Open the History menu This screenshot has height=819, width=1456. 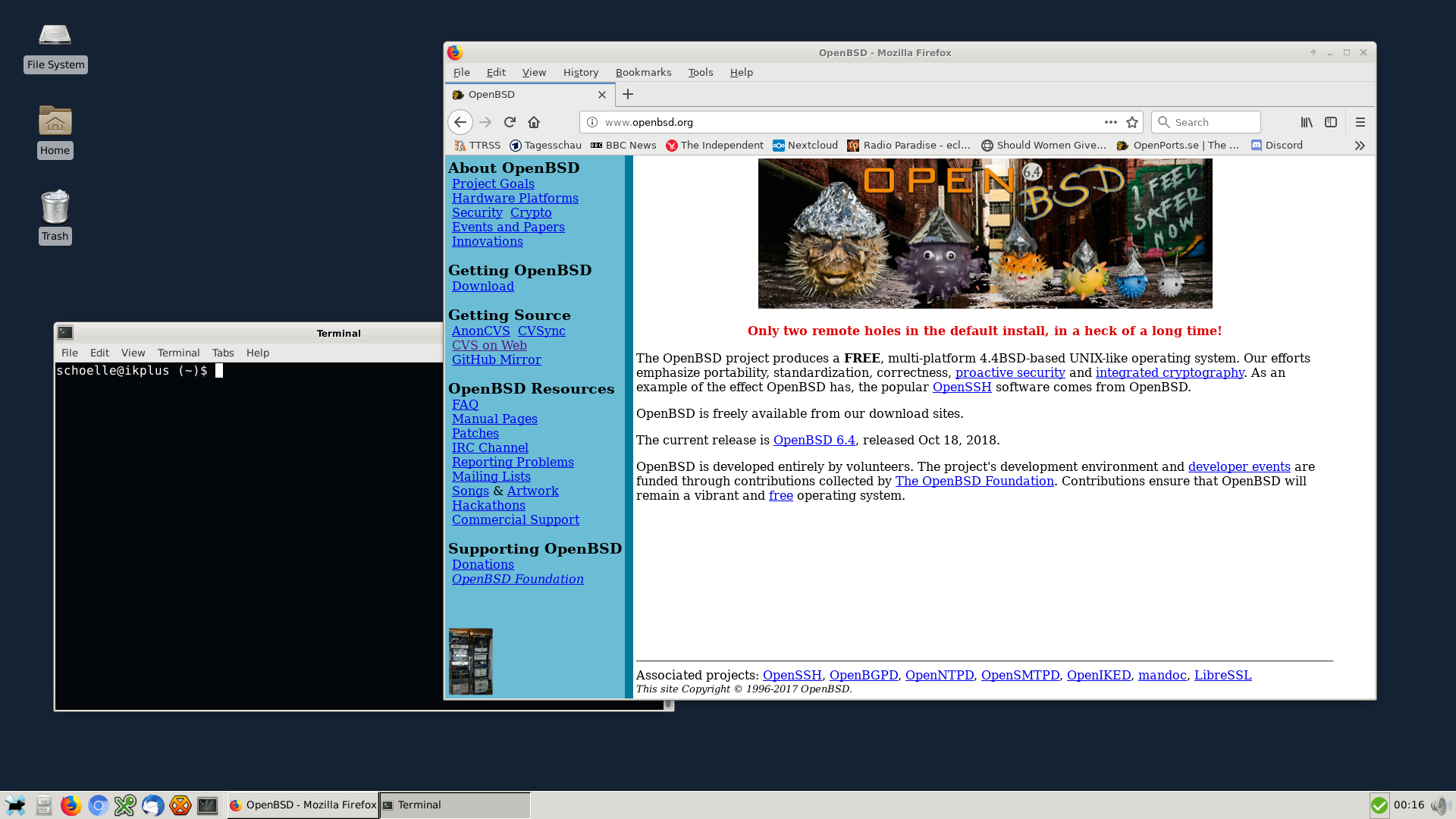click(580, 72)
